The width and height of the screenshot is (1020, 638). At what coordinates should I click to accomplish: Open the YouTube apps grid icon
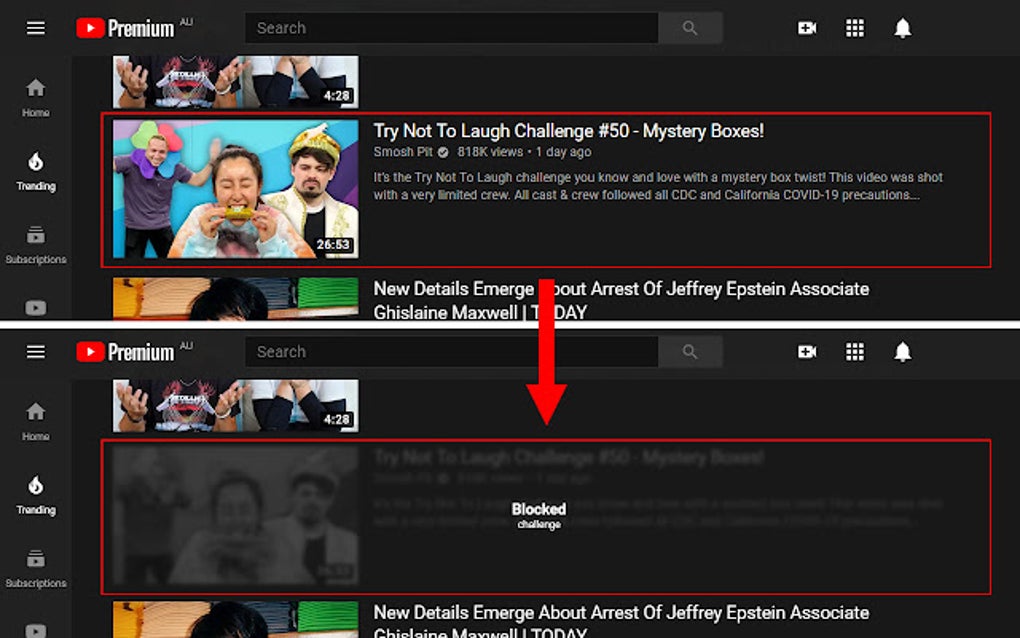855,28
